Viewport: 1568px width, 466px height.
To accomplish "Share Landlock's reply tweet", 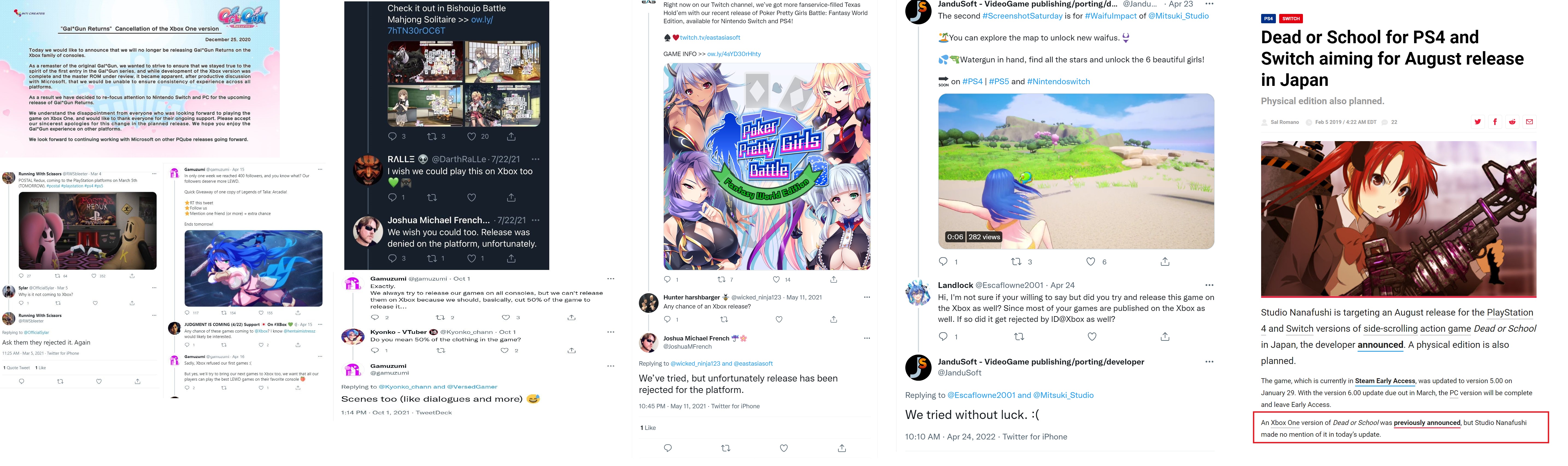I will (x=1164, y=336).
